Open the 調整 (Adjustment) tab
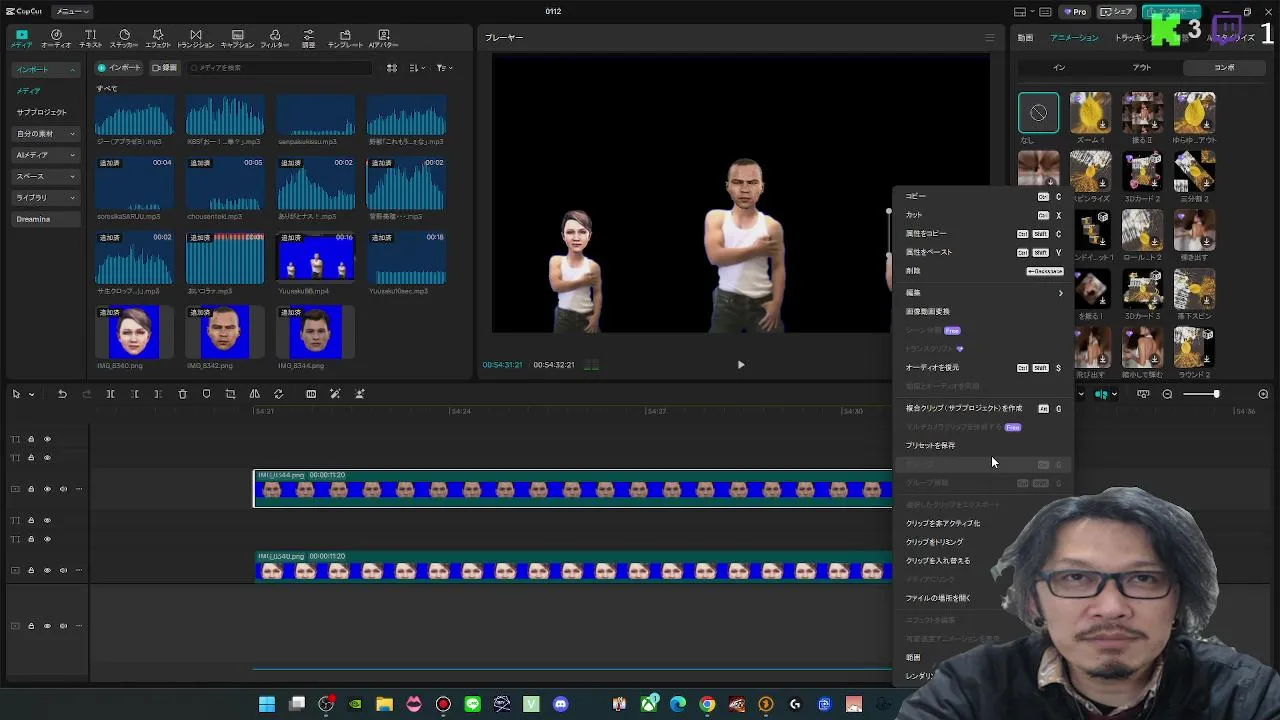Screen dimensions: 1280x720 coord(308,39)
